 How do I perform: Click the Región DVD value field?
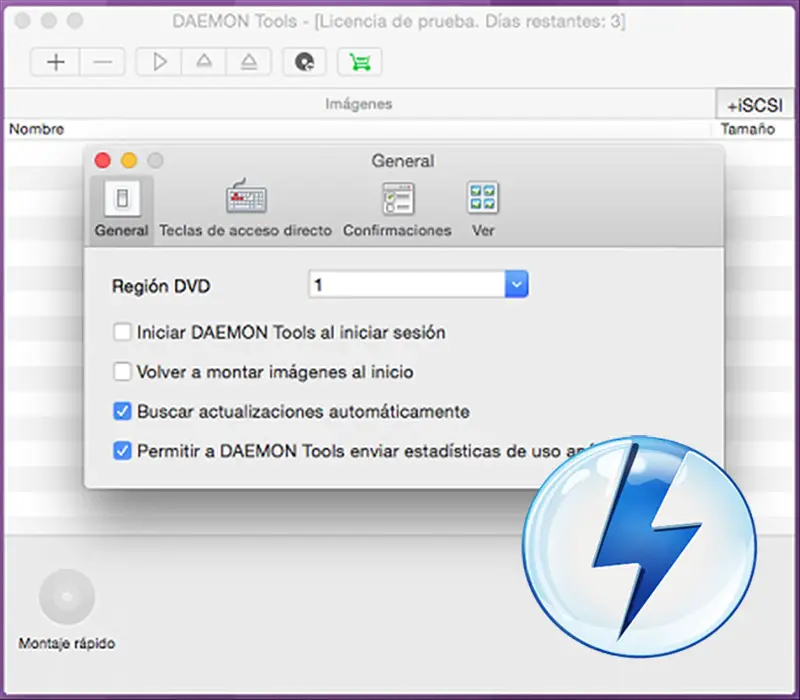point(407,284)
